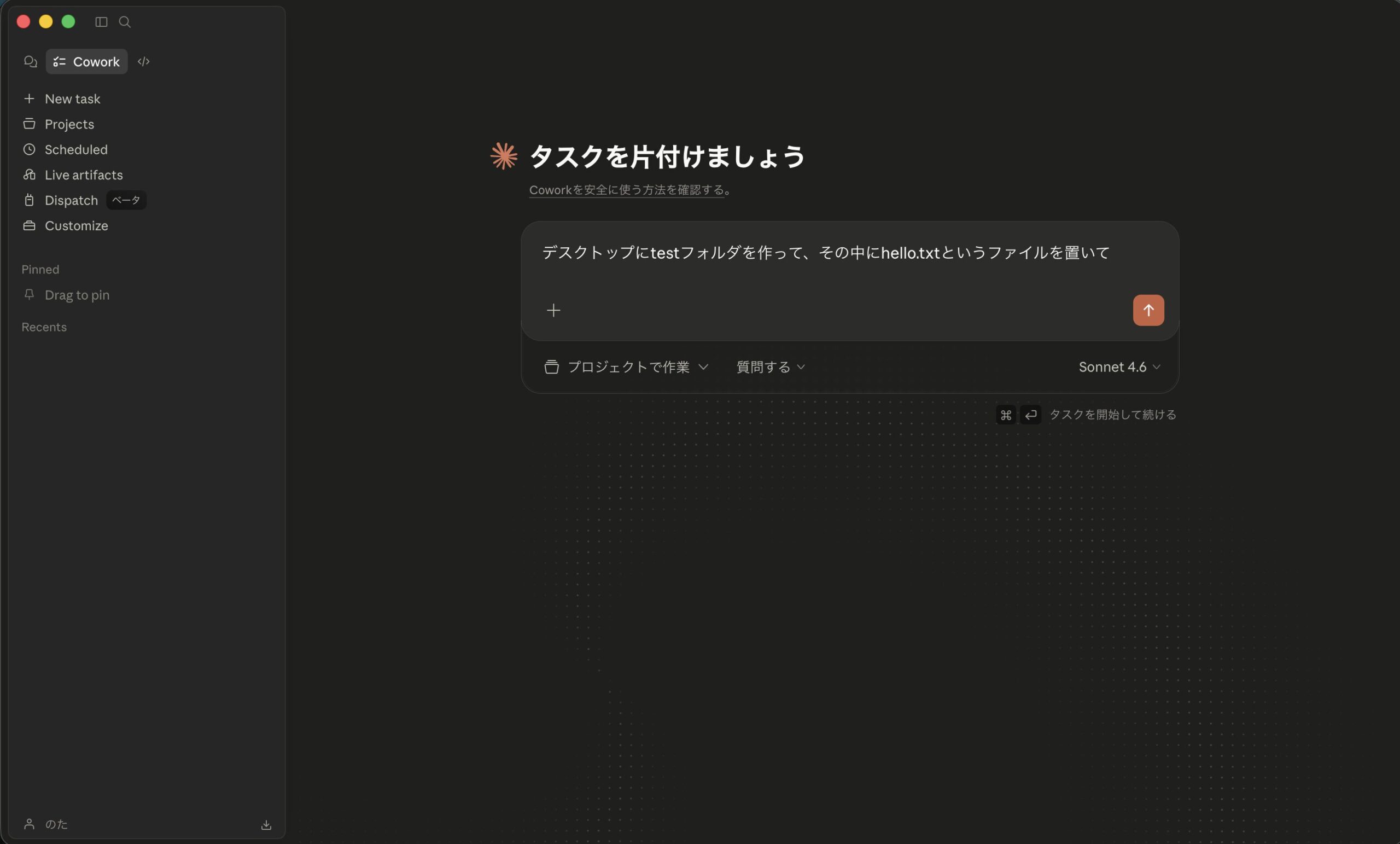Click the green fullscreen window button
The image size is (1400, 844).
[68, 21]
